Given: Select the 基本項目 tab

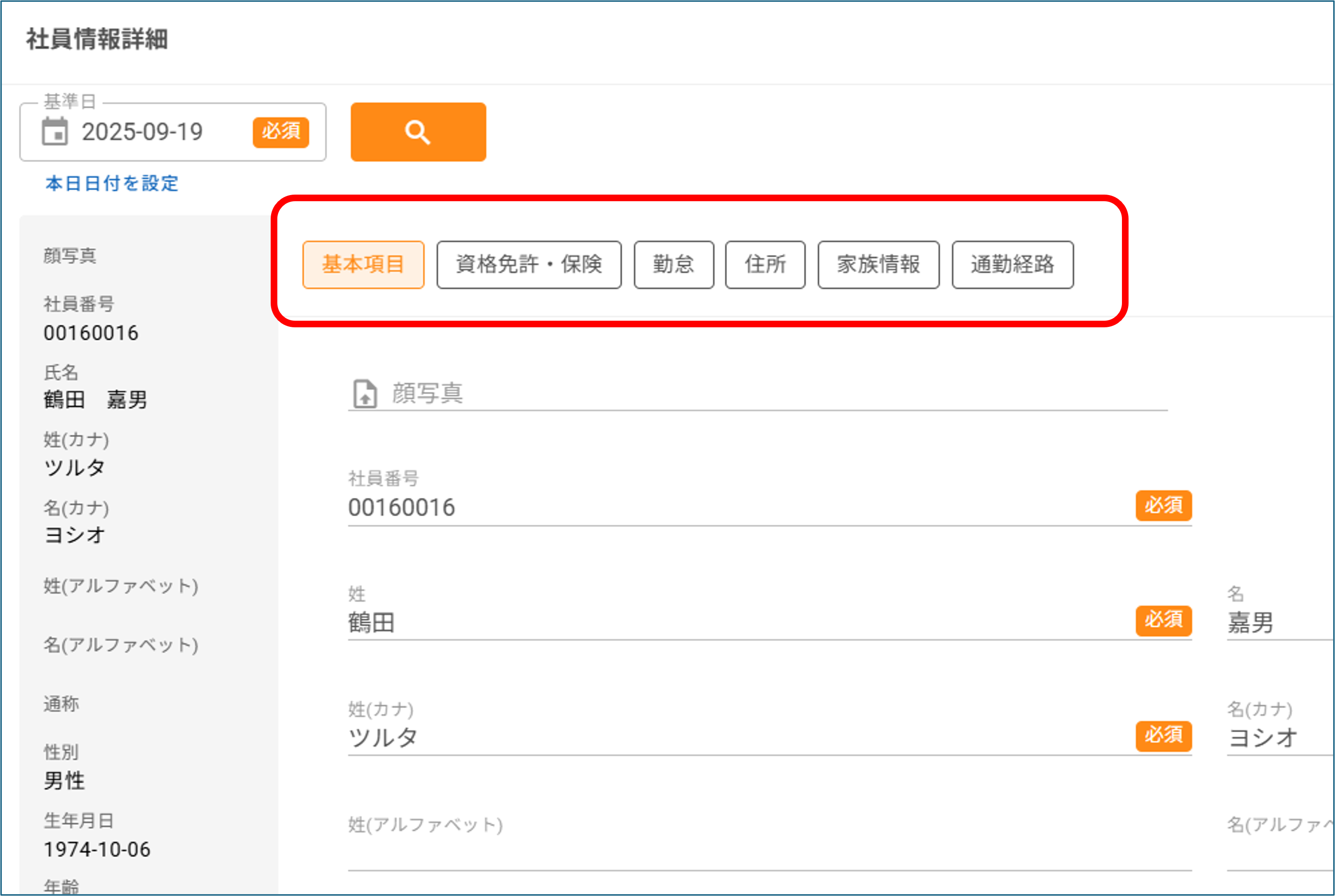Looking at the screenshot, I should click(363, 265).
